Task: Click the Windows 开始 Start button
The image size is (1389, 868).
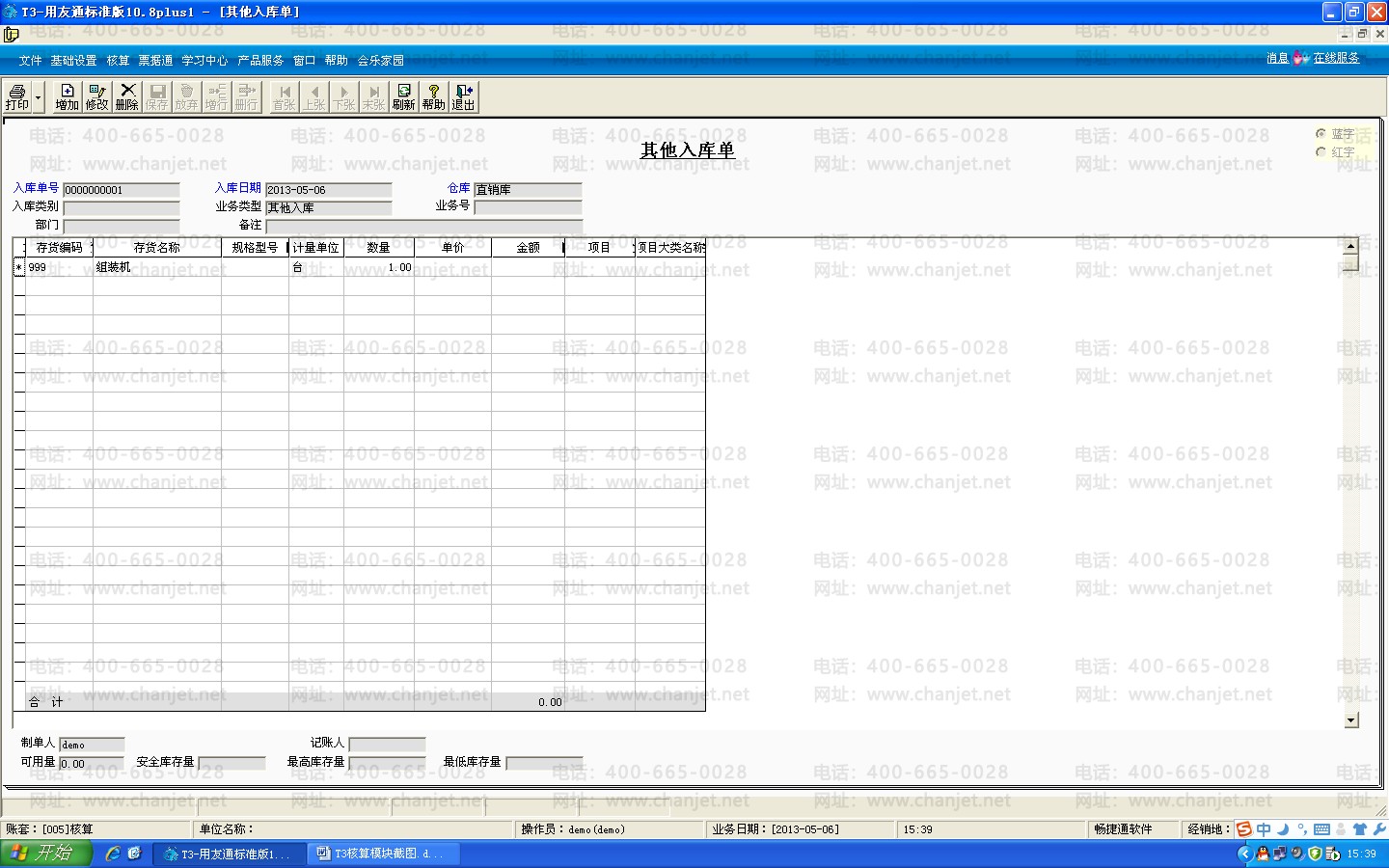Action: click(x=45, y=854)
